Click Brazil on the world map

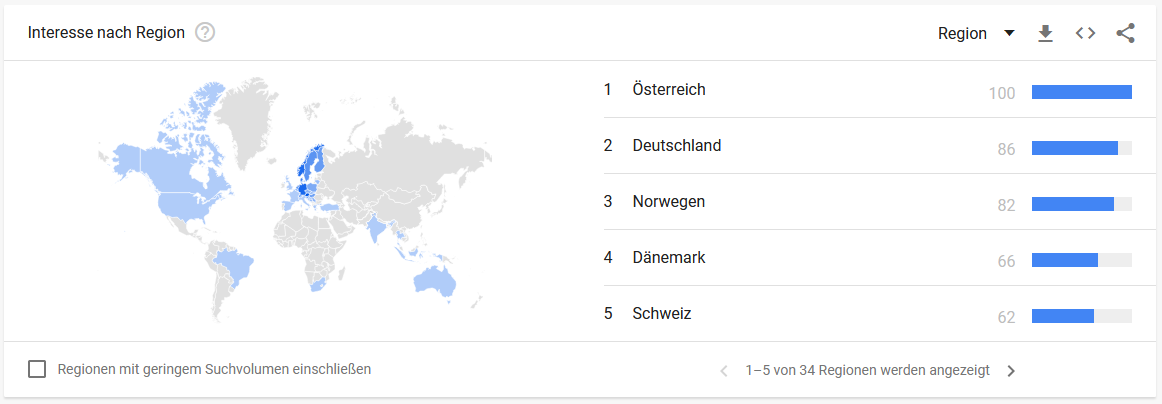tap(234, 268)
